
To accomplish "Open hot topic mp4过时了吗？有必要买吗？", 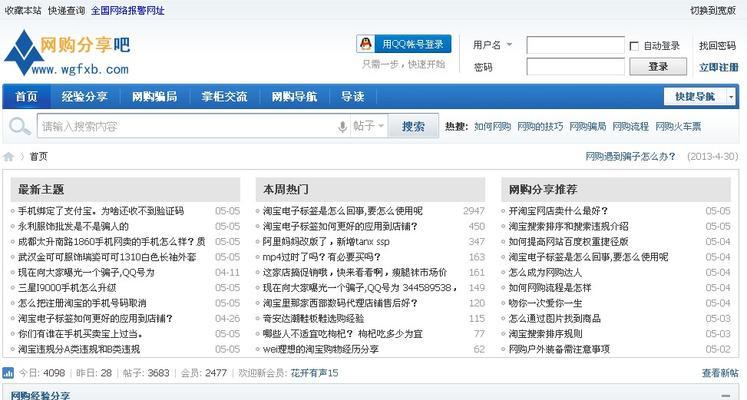I will click(322, 257).
